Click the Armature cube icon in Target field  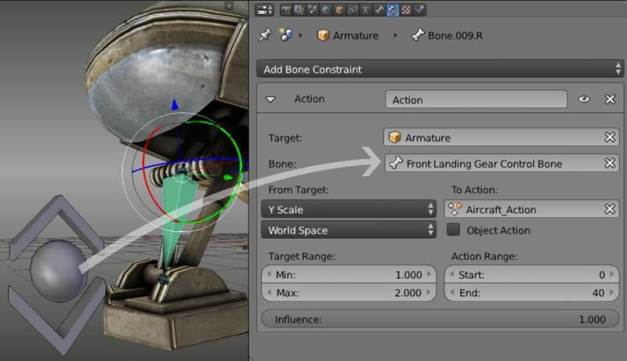(395, 137)
